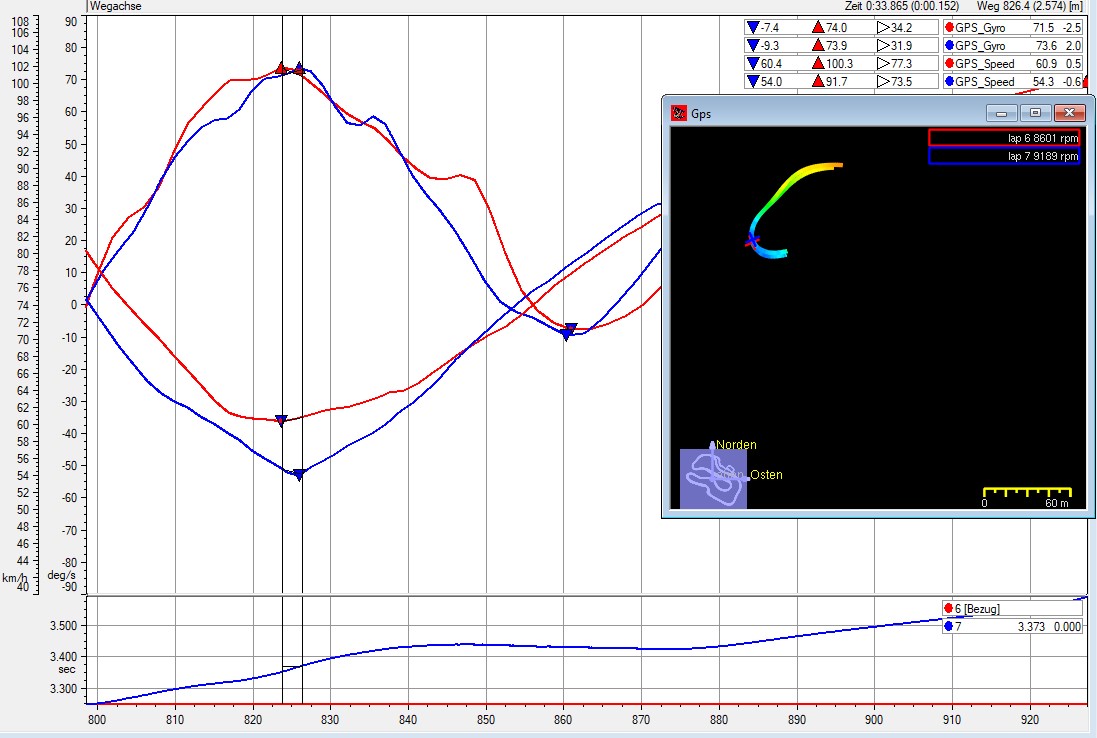
Task: Close the Gps window
Action: pyautogui.click(x=1069, y=113)
